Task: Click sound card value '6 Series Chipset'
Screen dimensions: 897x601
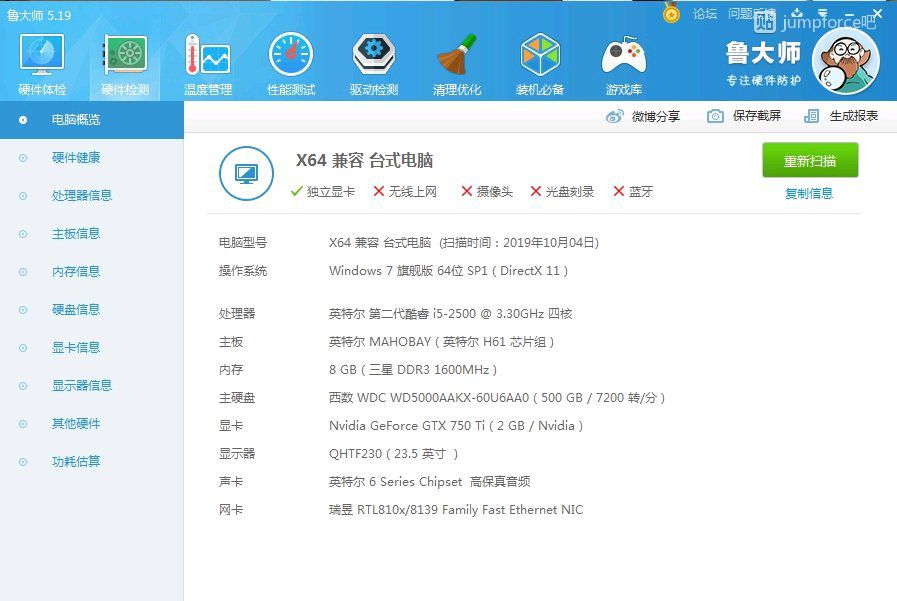Action: coord(415,482)
